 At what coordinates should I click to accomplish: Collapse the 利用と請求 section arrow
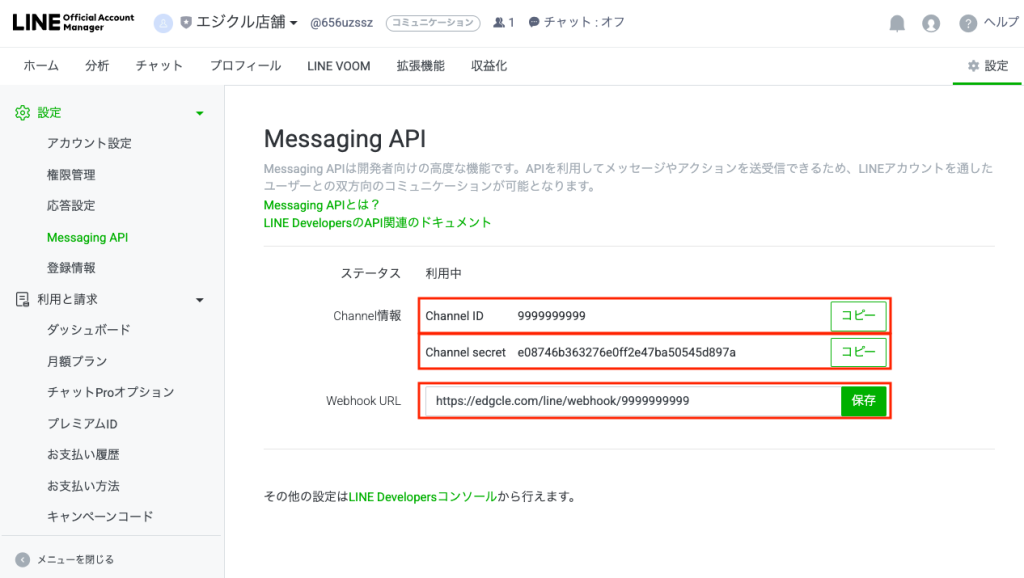pos(200,300)
